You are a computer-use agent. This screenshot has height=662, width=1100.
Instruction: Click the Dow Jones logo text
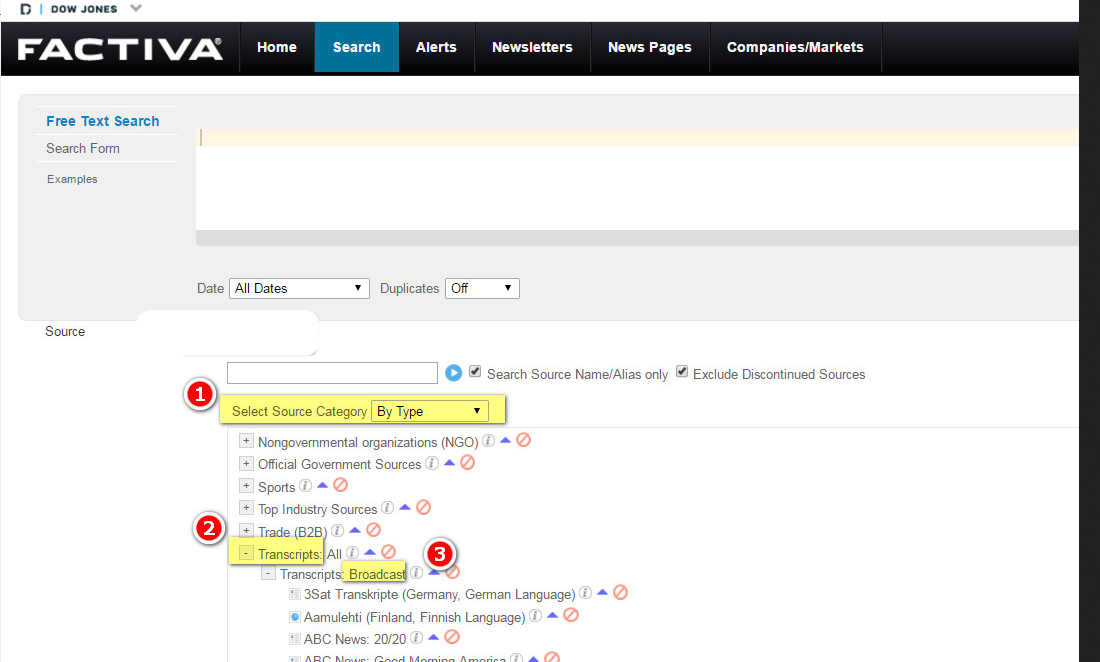coord(84,9)
